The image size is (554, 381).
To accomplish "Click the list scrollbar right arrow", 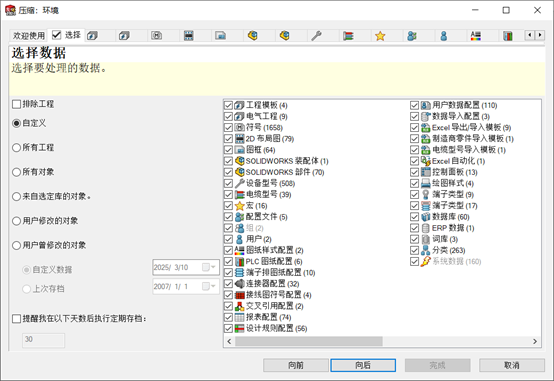I will click(x=535, y=341).
